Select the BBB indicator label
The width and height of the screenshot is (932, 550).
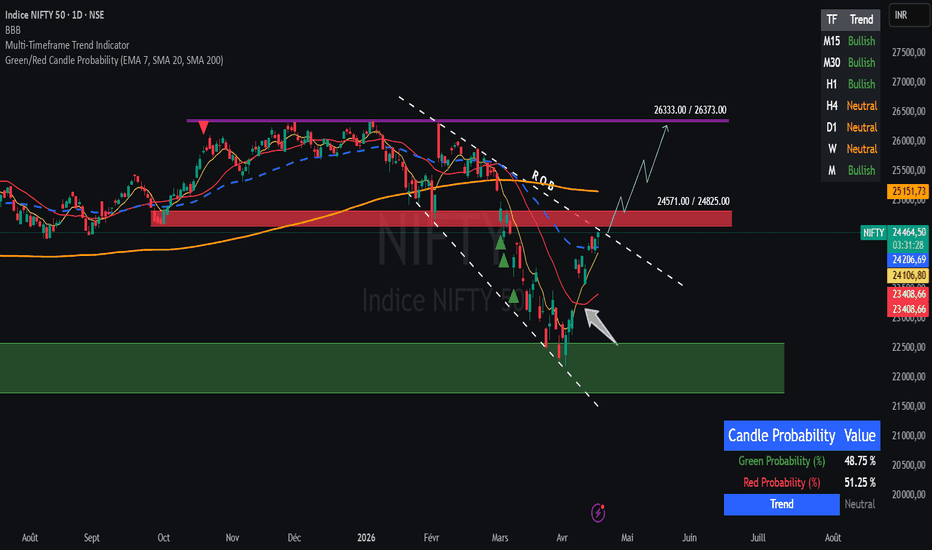12,30
